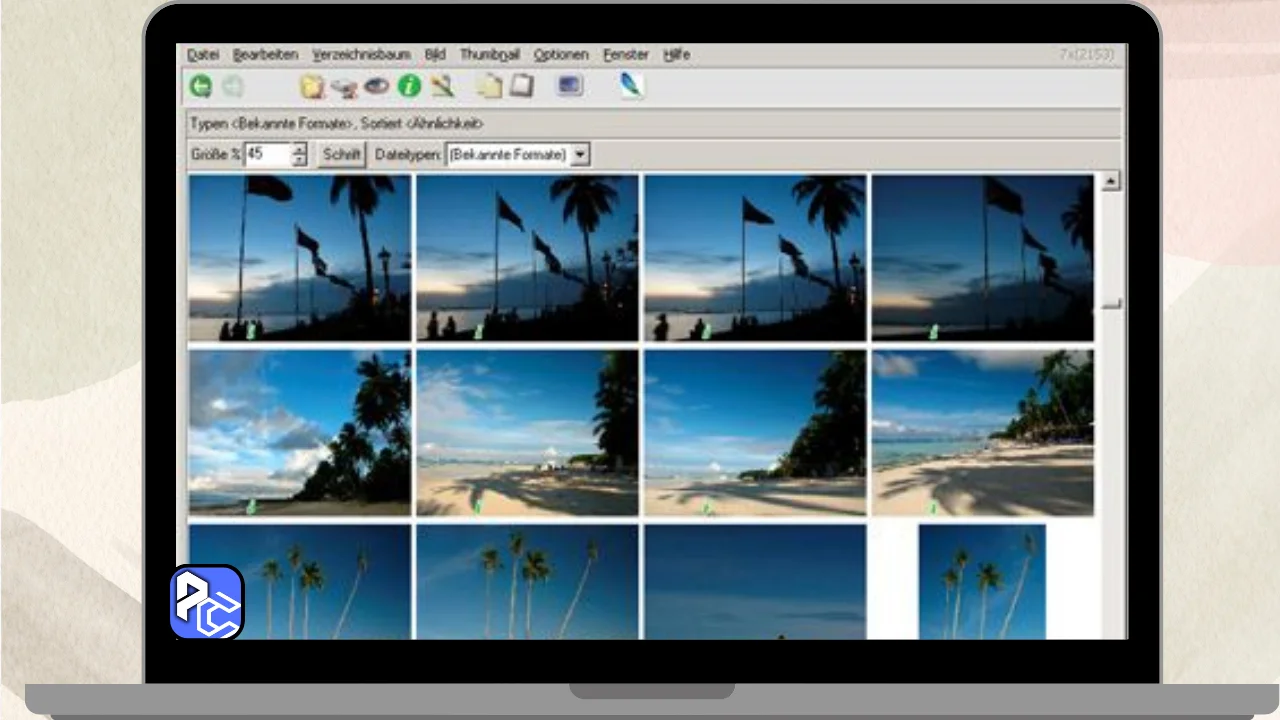
Task: Click the Größe % input field
Action: click(x=266, y=155)
